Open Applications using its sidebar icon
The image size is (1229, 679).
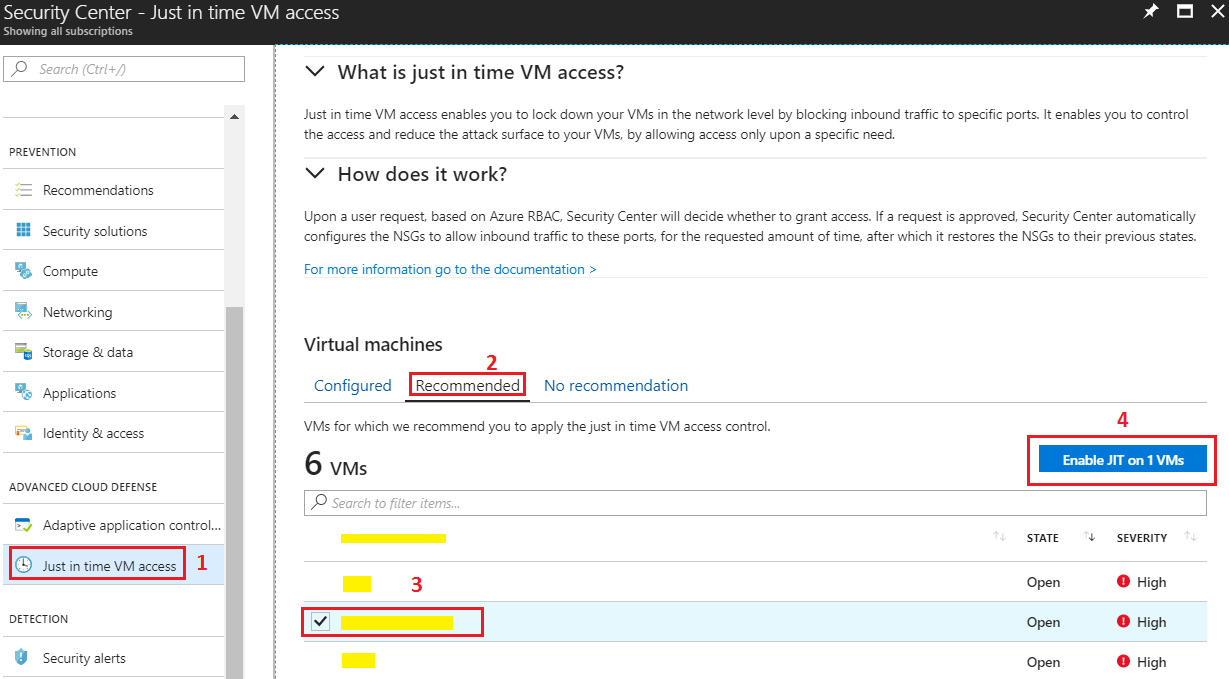pyautogui.click(x=24, y=393)
